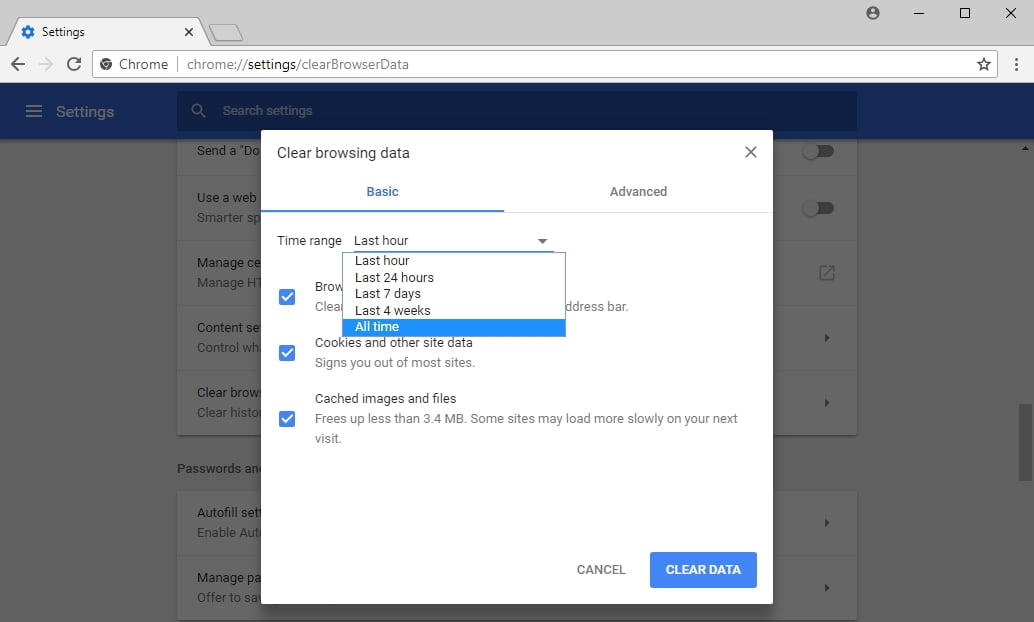Select the Basic tab
This screenshot has height=622, width=1034.
click(382, 191)
